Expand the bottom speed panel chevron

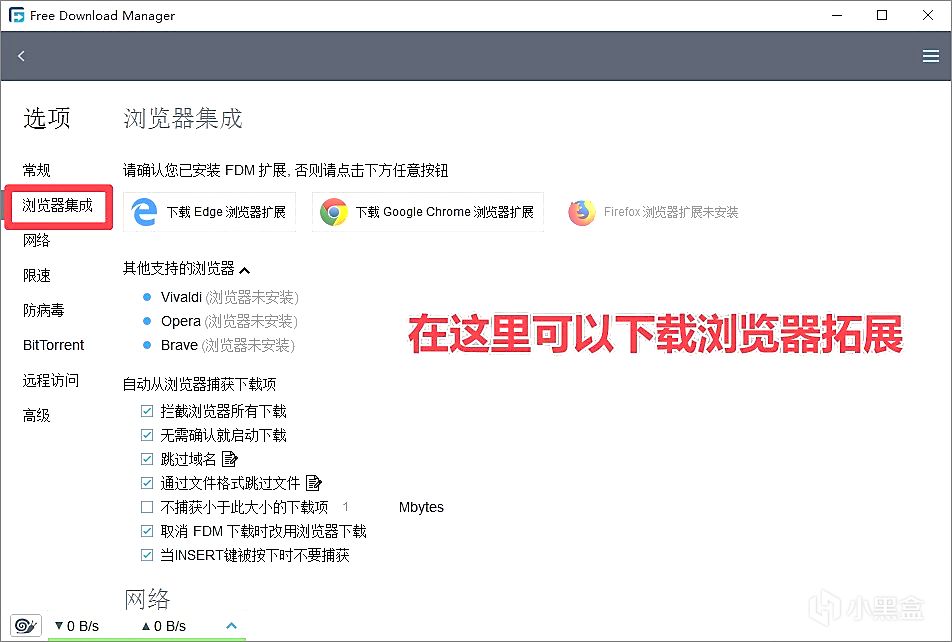231,625
